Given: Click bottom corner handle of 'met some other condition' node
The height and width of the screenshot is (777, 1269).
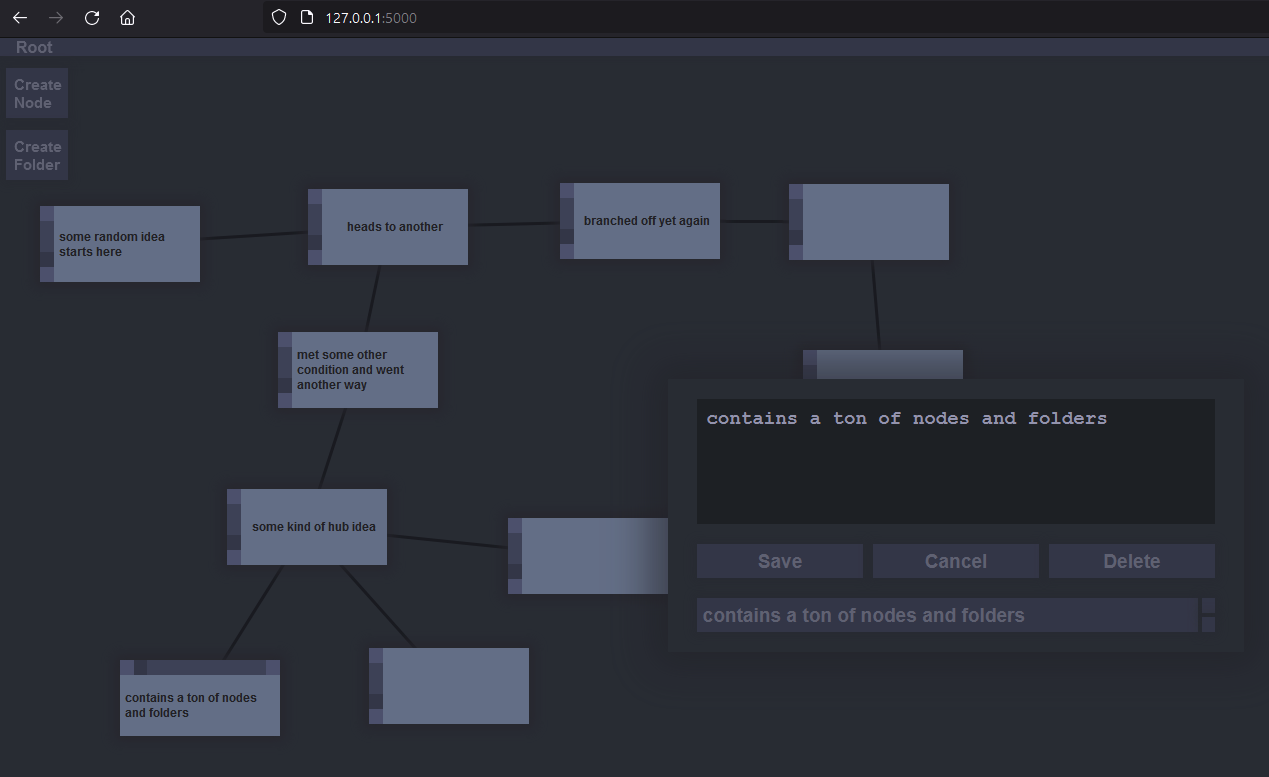Looking at the screenshot, I should click(x=285, y=400).
